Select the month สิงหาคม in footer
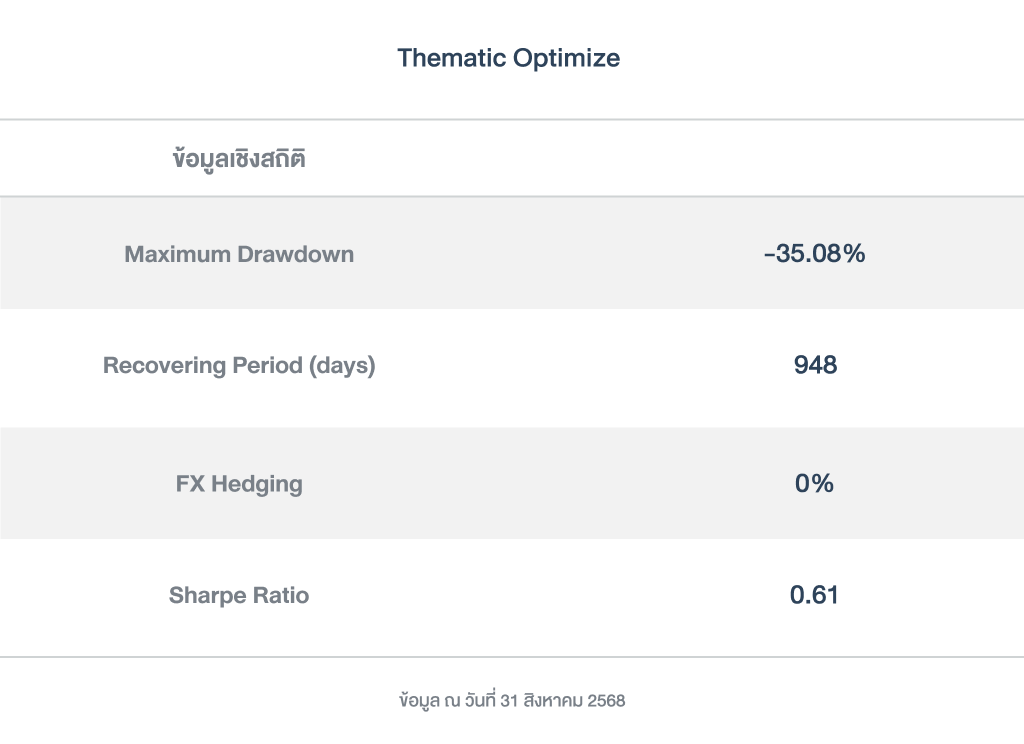Screen dimensions: 1024x744 click(x=554, y=701)
